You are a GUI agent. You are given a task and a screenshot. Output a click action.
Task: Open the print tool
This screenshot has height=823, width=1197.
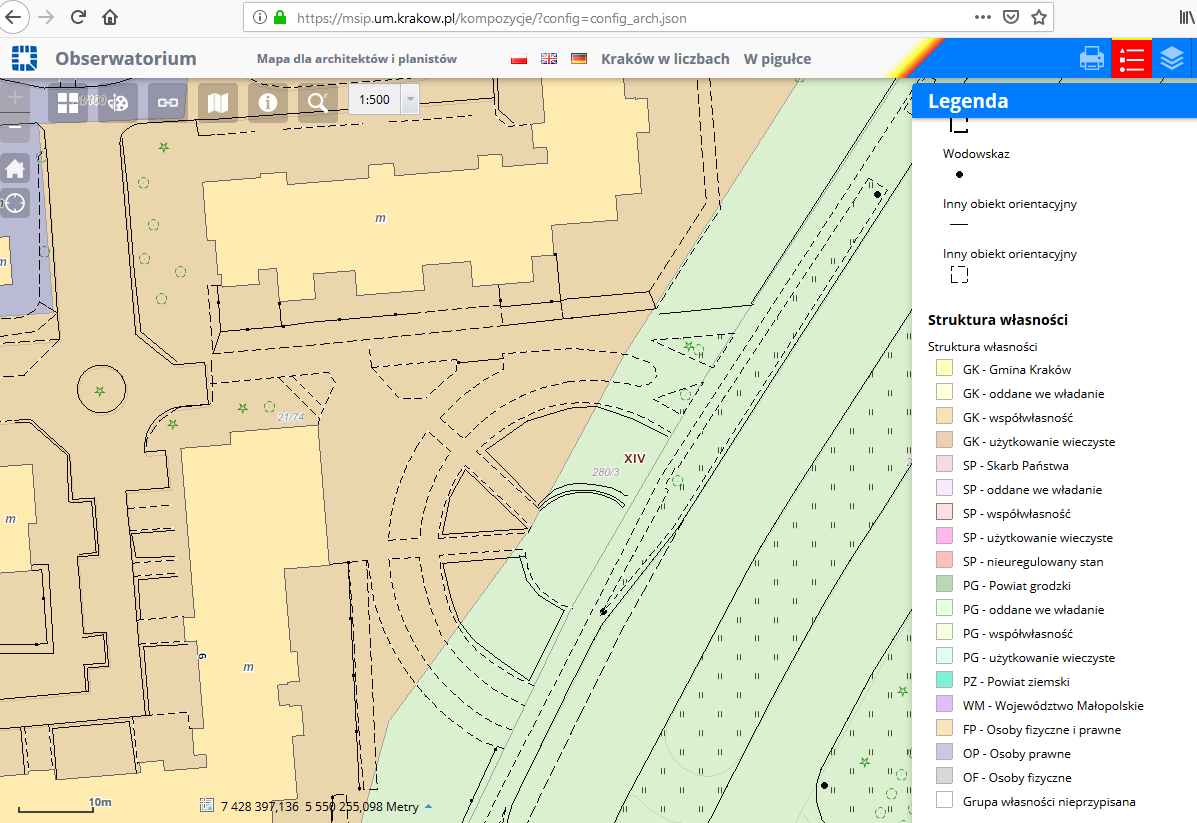(x=1092, y=59)
